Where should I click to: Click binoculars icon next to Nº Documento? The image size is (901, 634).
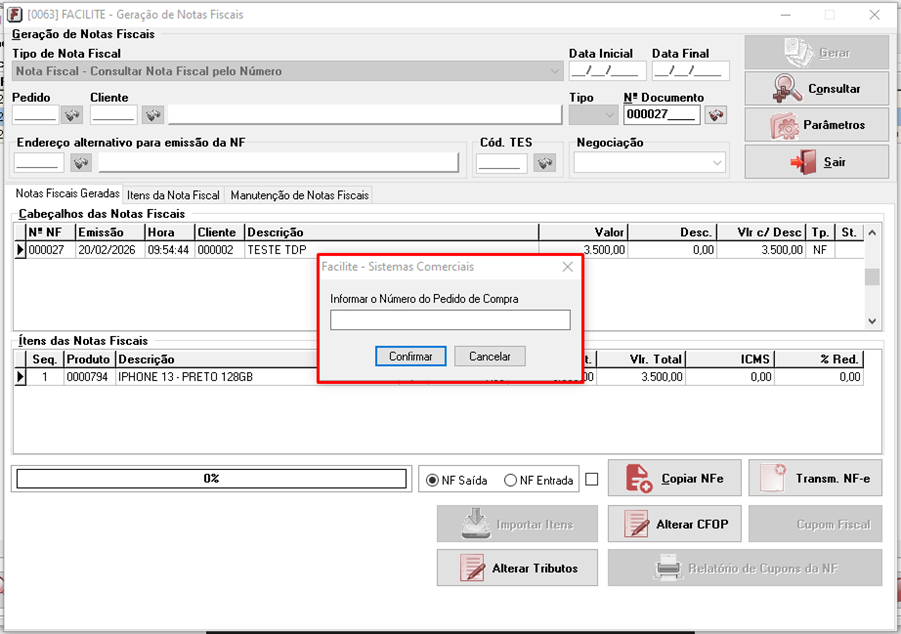[716, 115]
